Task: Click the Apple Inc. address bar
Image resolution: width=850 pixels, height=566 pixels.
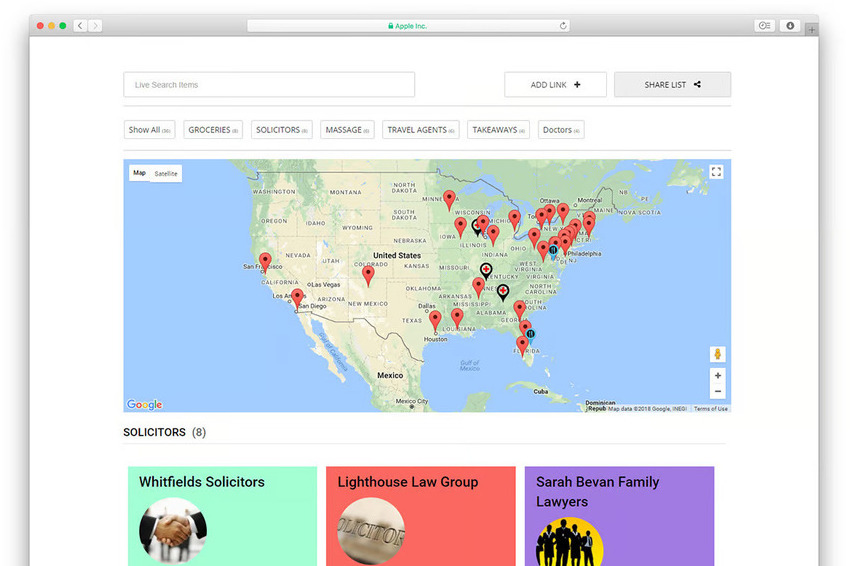Action: 408,25
